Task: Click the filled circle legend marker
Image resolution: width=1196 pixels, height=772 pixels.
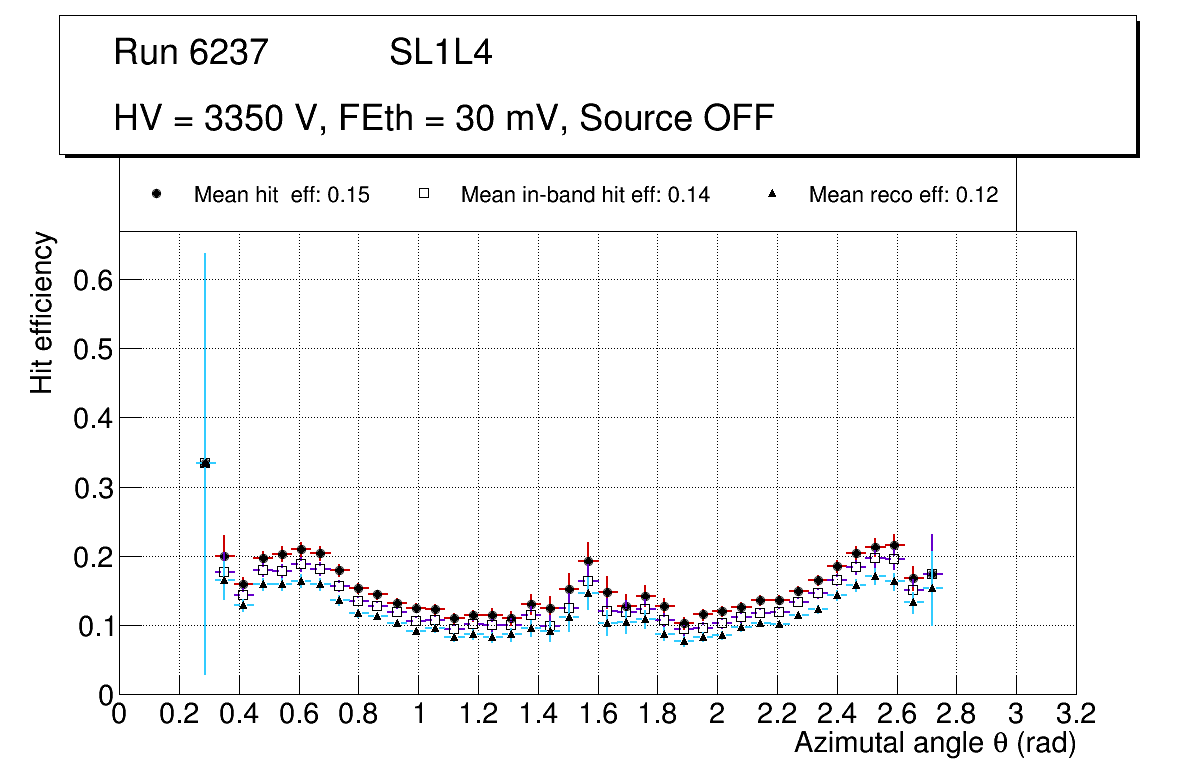Action: click(x=156, y=195)
